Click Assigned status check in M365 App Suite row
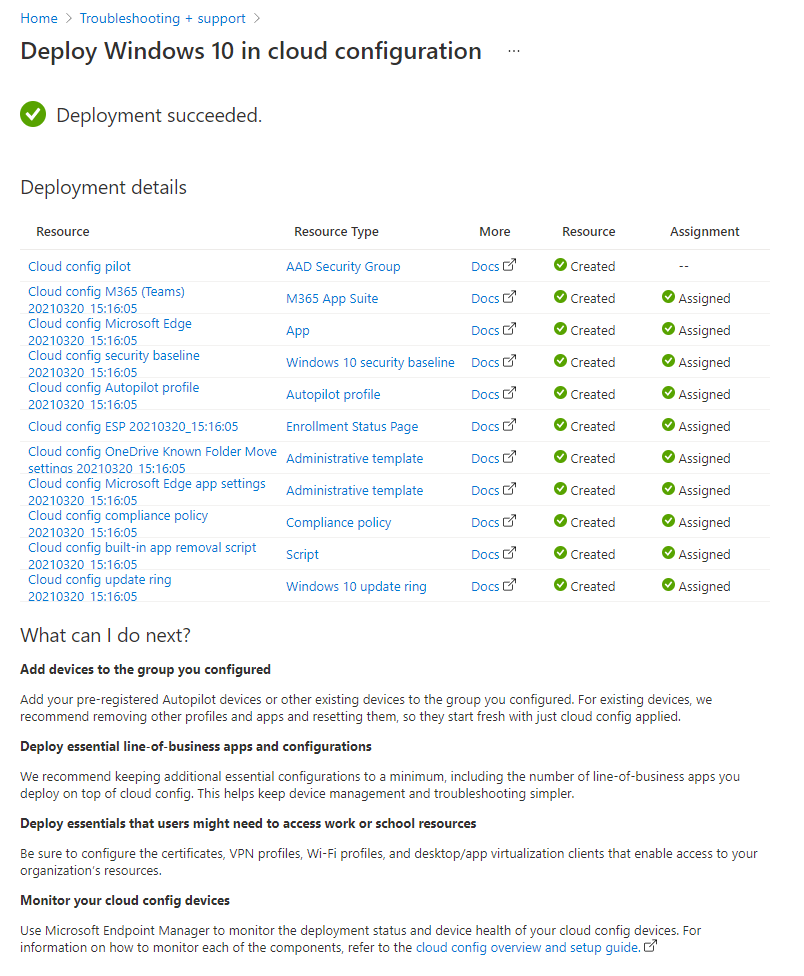 pyautogui.click(x=668, y=297)
